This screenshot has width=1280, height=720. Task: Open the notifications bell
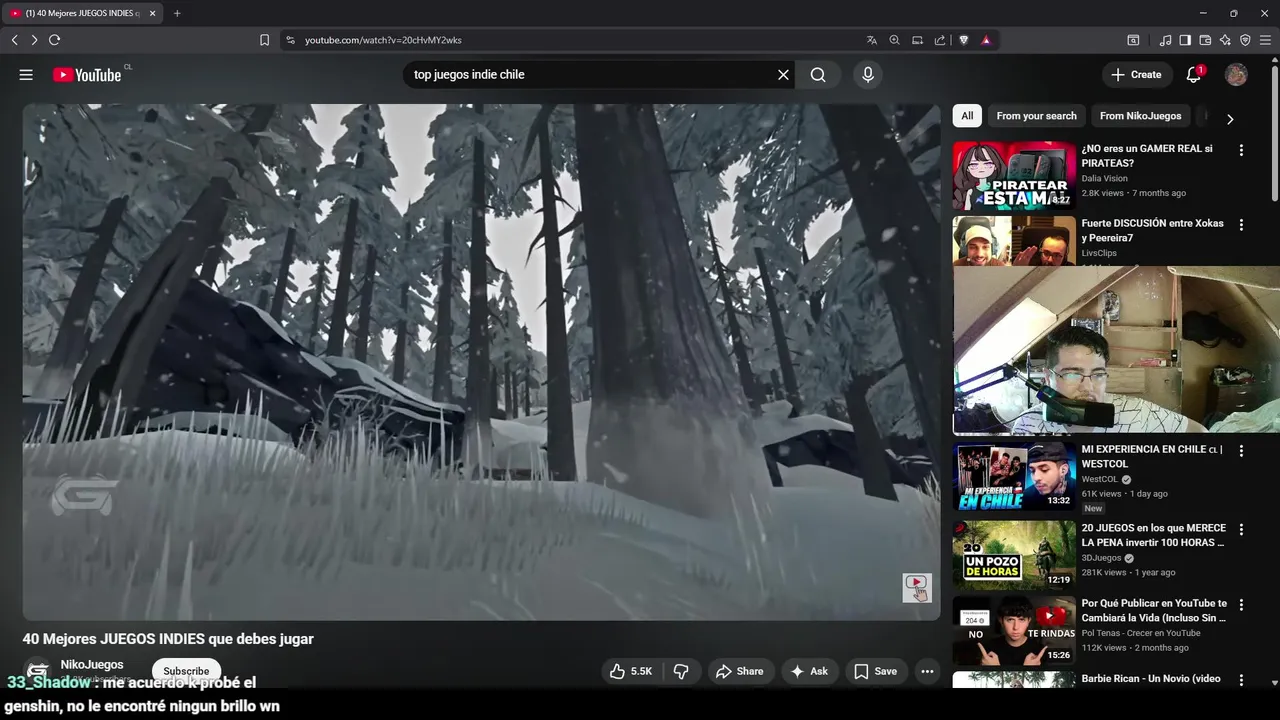[x=1193, y=75]
